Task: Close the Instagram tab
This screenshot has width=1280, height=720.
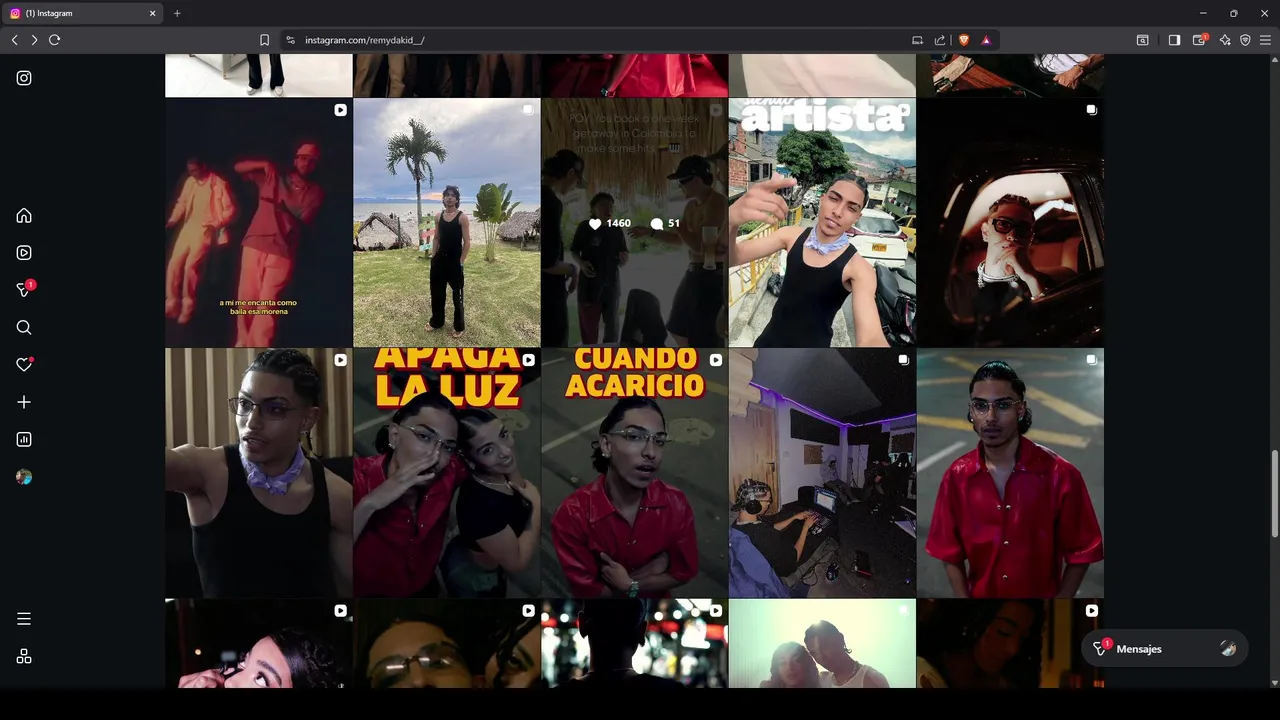Action: click(152, 13)
